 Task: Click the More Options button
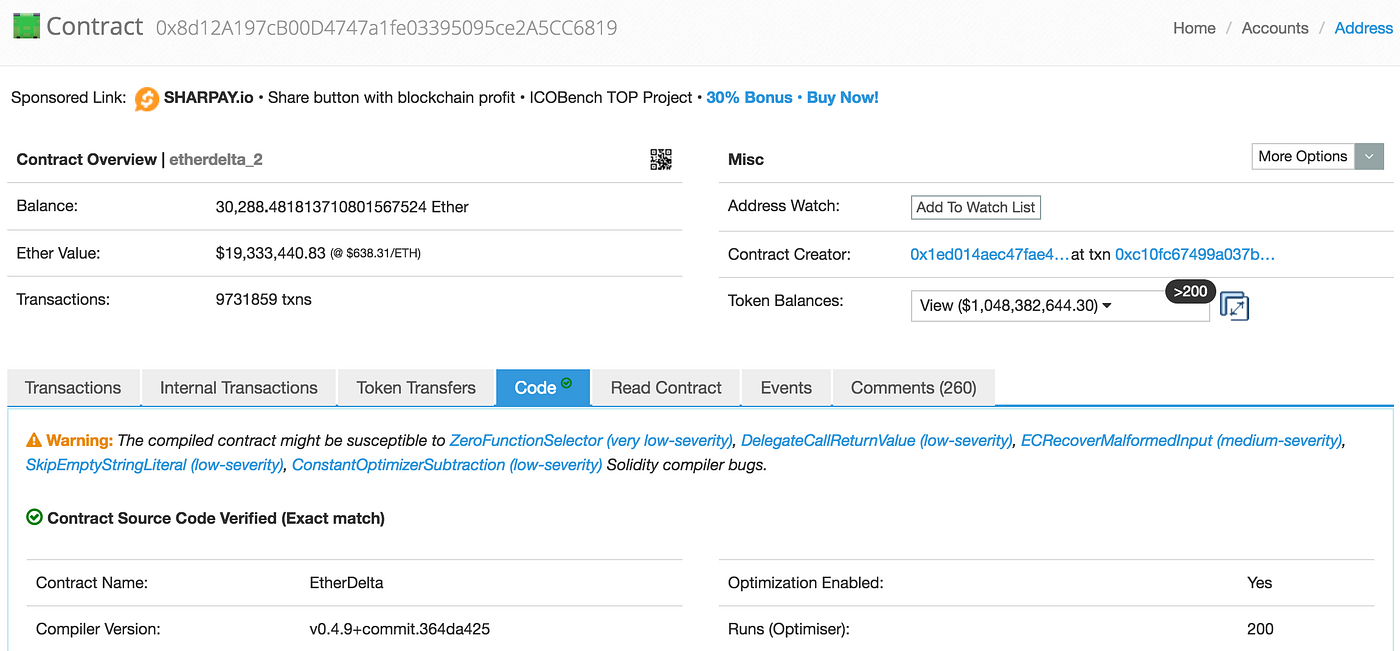coord(1303,156)
